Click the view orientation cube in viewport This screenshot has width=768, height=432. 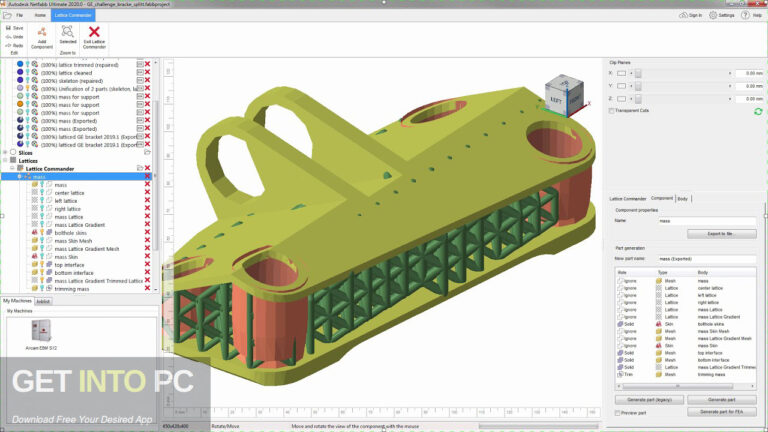point(564,96)
